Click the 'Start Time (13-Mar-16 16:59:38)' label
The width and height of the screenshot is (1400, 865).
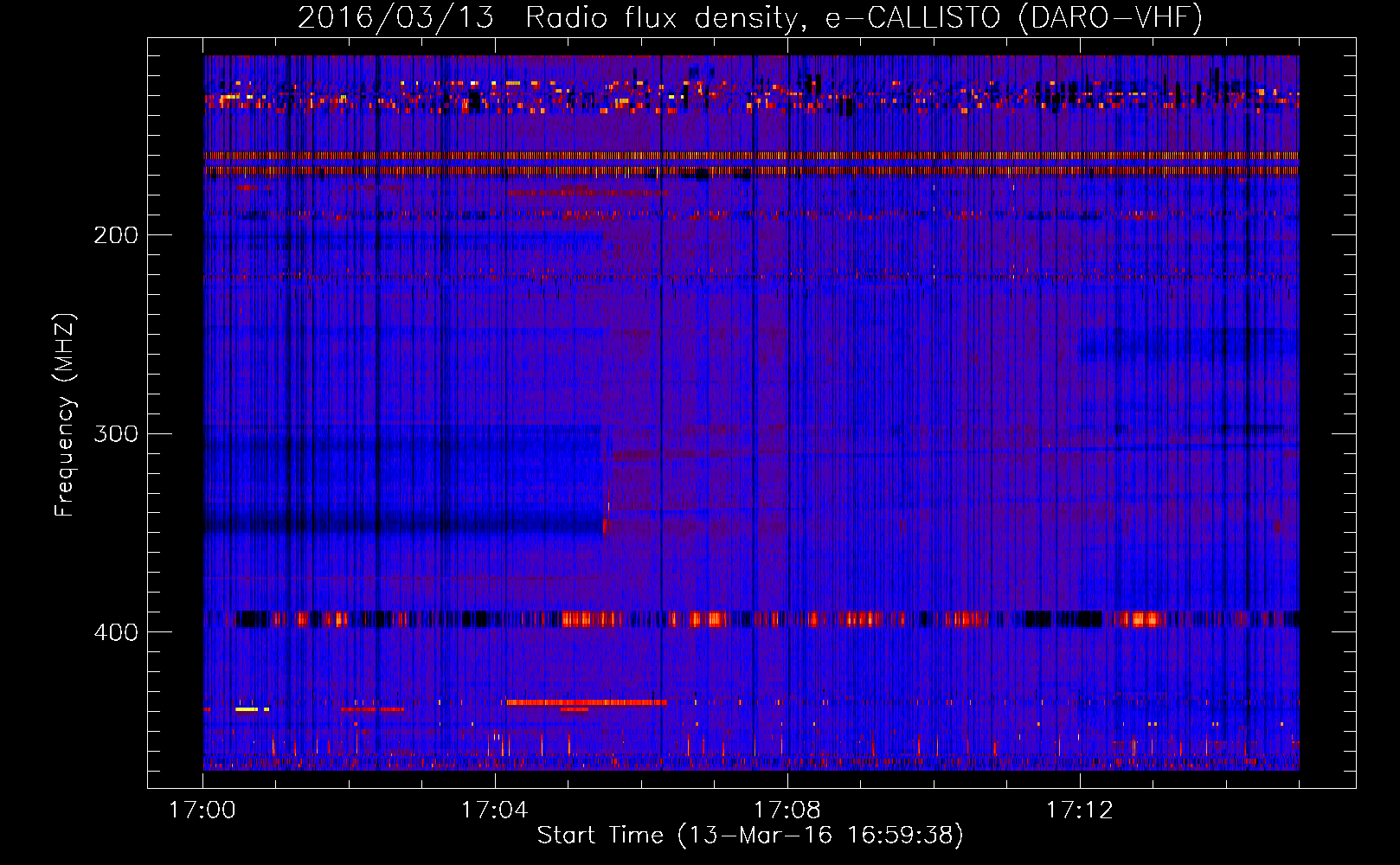tap(750, 836)
